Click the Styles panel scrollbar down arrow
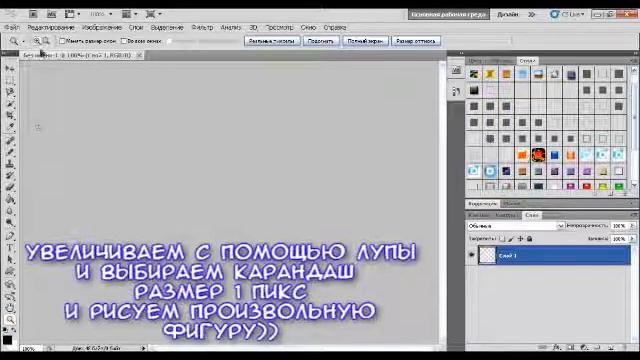 [634, 184]
